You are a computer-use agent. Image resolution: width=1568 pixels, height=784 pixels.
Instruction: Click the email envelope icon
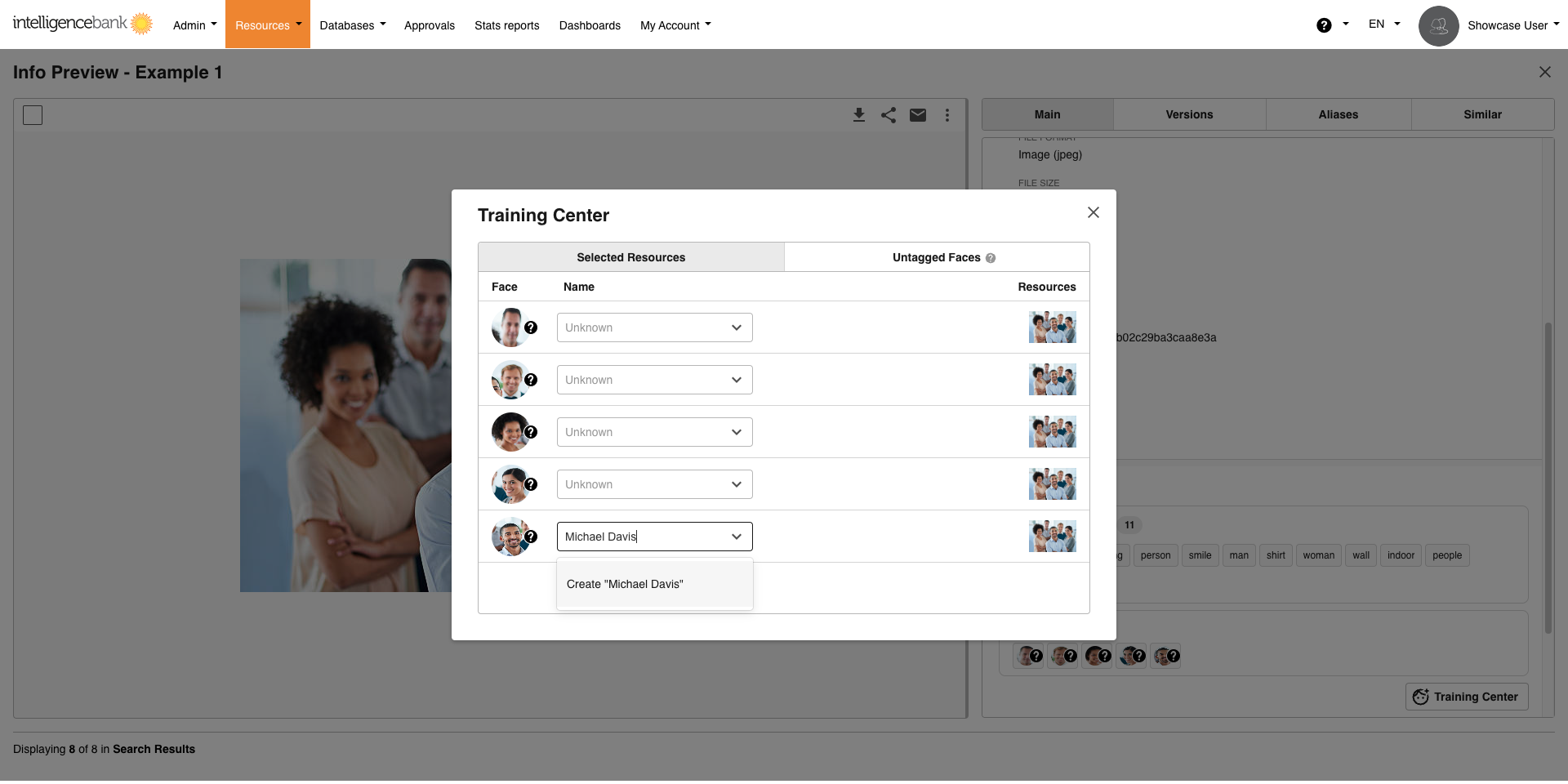pos(918,115)
